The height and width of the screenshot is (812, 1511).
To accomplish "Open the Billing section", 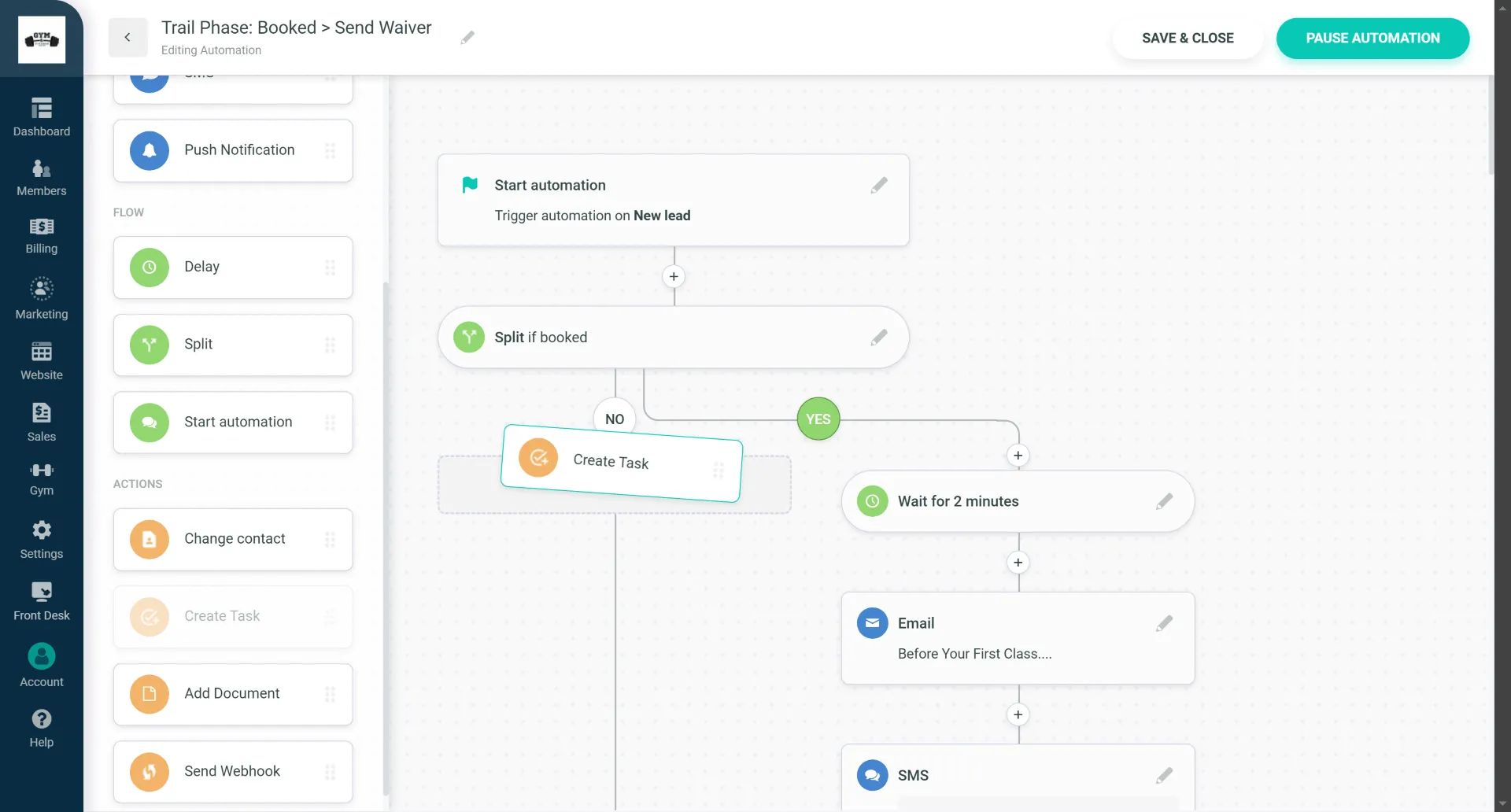I will tap(41, 236).
